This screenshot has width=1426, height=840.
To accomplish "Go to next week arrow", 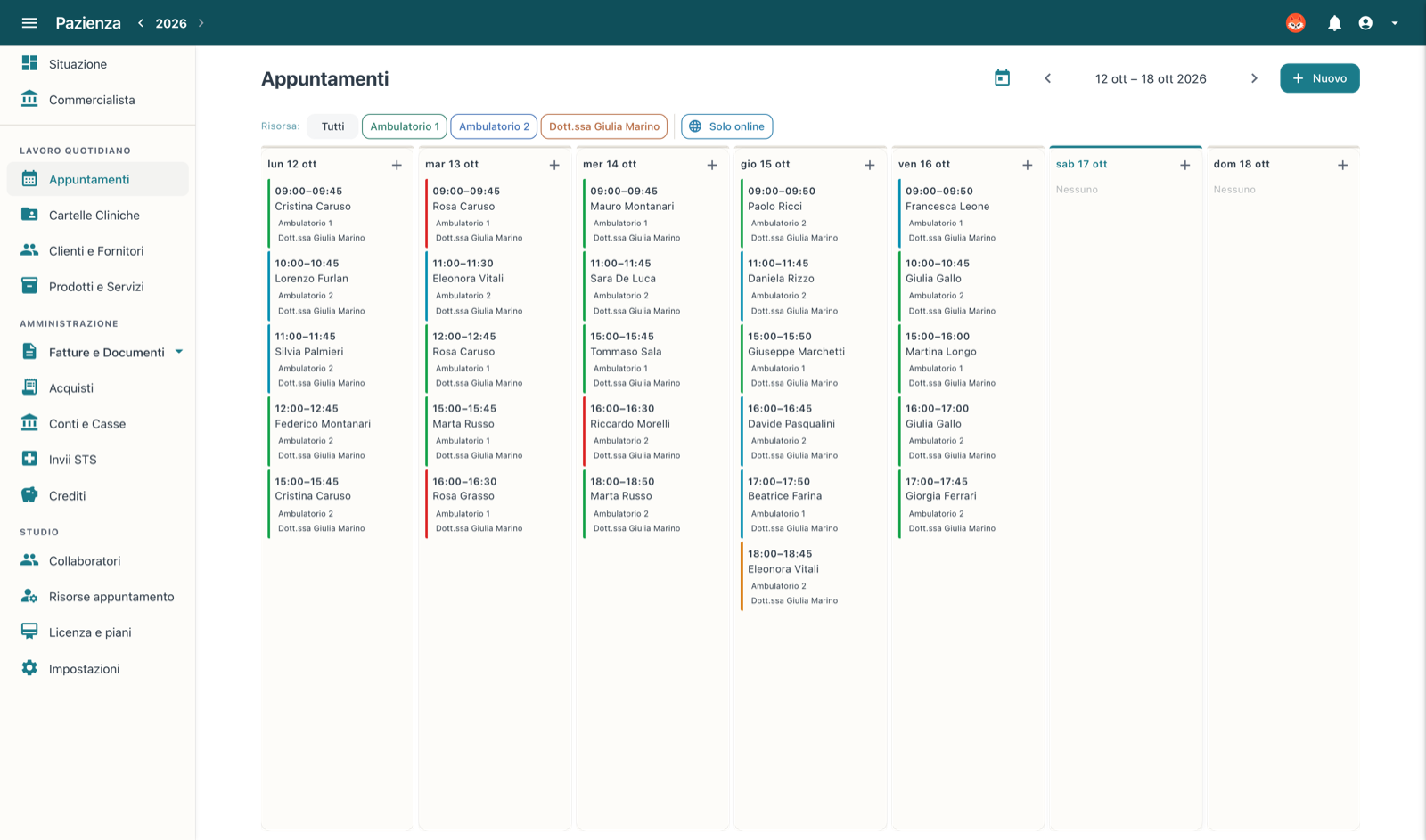I will (x=1254, y=78).
